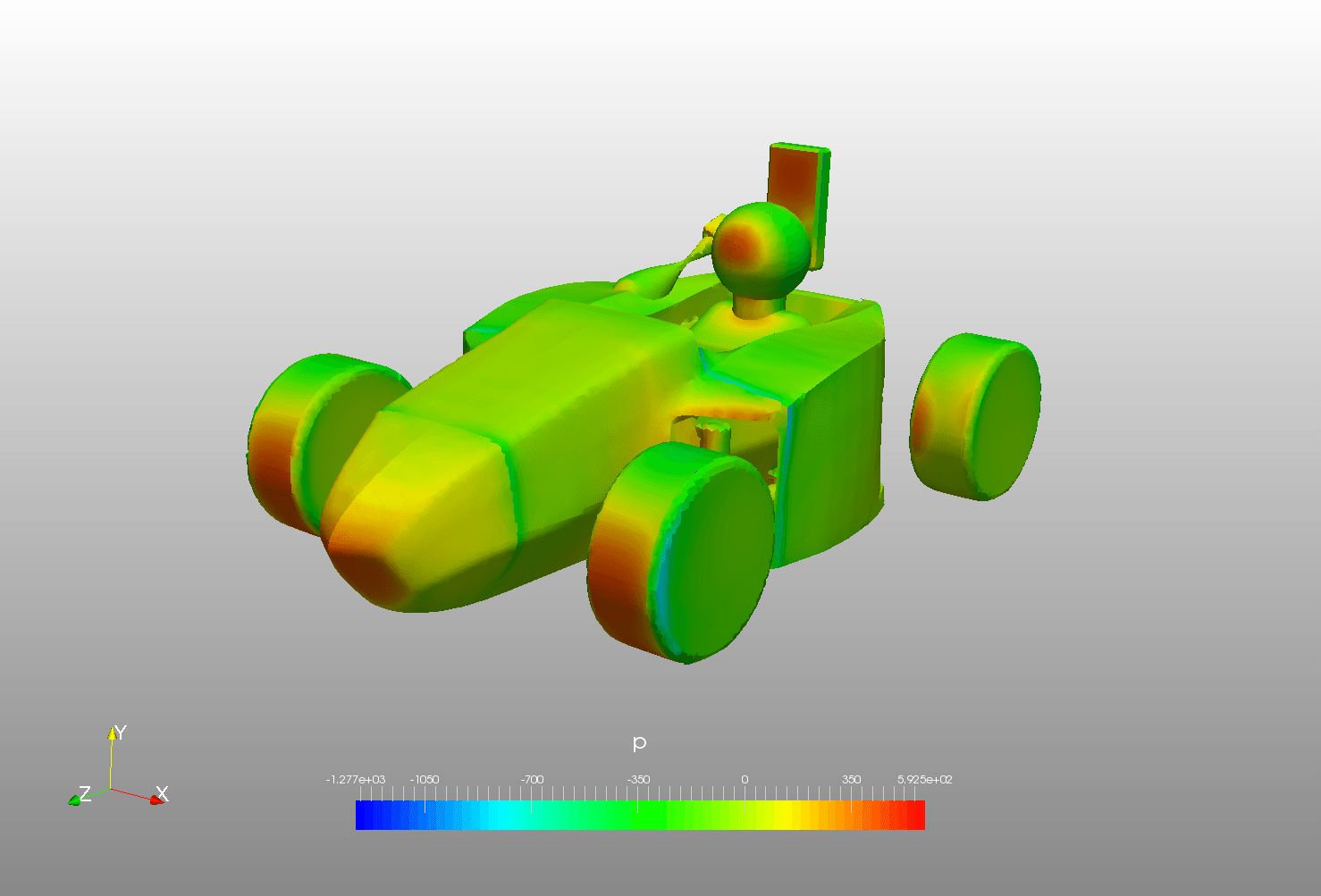The width and height of the screenshot is (1321, 896).
Task: Click the legend minimum value -1.277e+03
Action: click(x=356, y=780)
